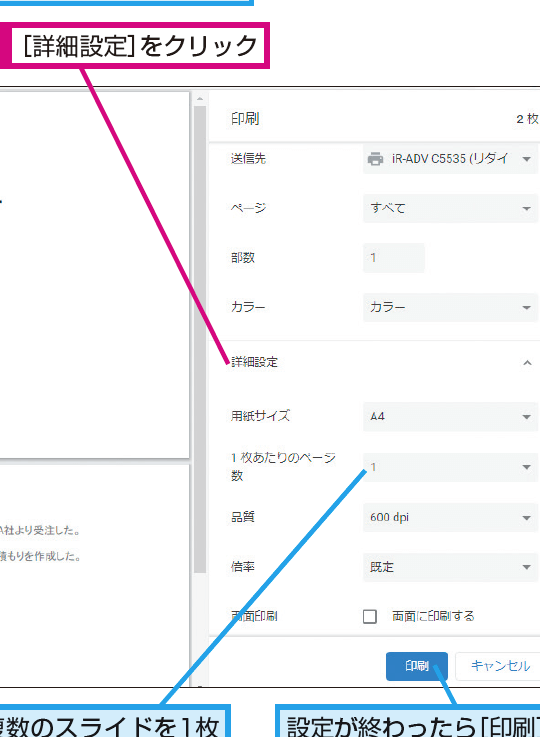The height and width of the screenshot is (737, 540).
Task: Collapse the 詳細設定 section with chevron
Action: pyautogui.click(x=527, y=362)
